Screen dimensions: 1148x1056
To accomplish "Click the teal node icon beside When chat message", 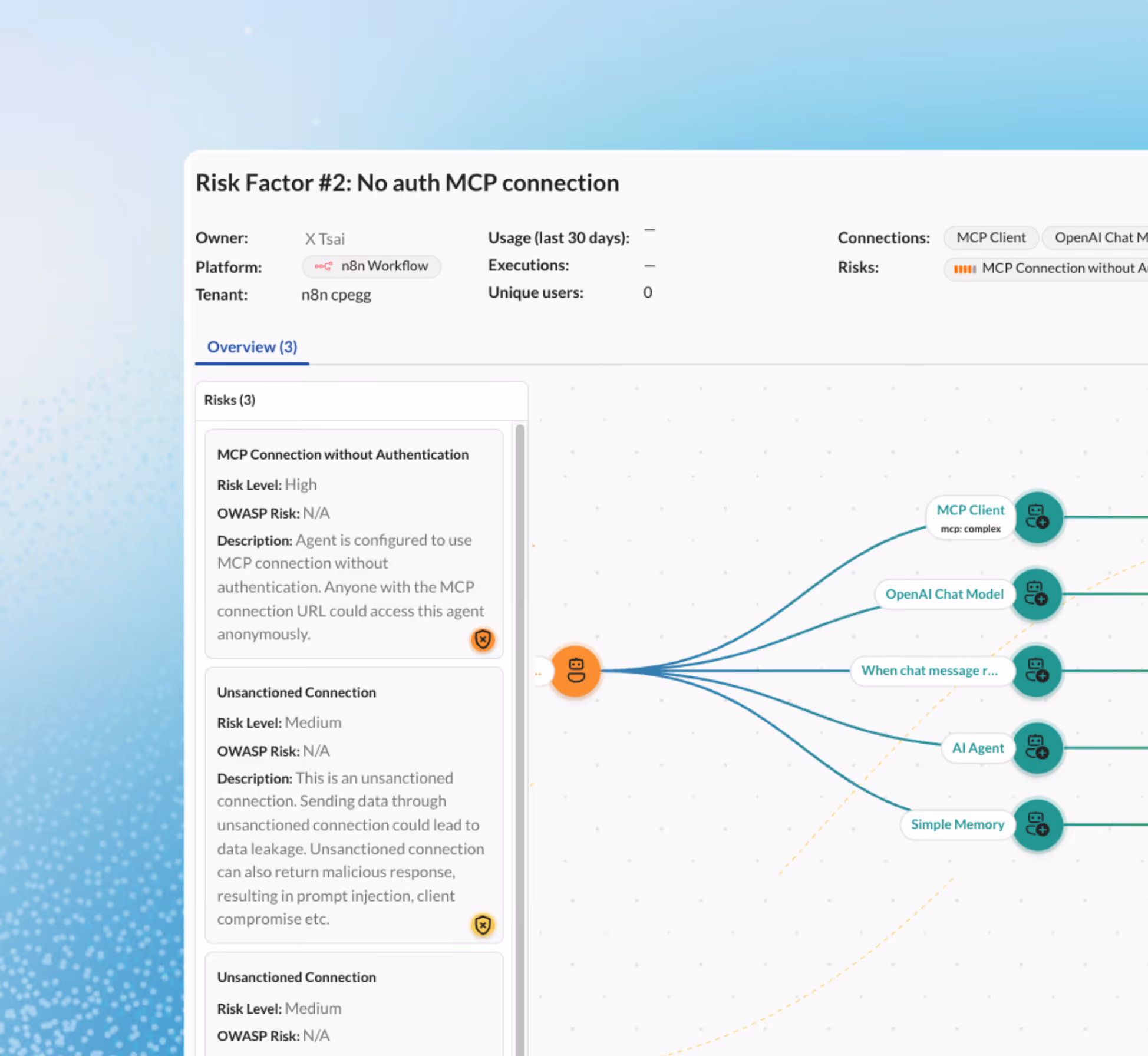I will click(1037, 671).
